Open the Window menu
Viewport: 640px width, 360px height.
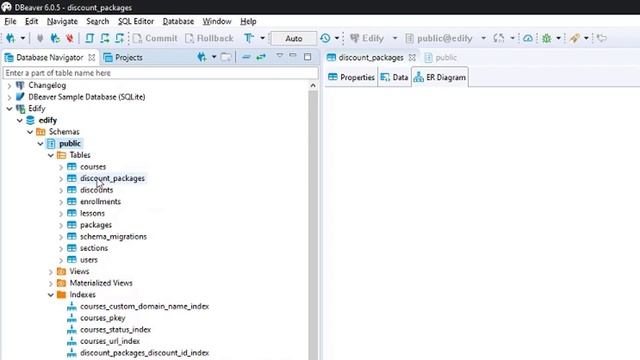click(x=217, y=21)
